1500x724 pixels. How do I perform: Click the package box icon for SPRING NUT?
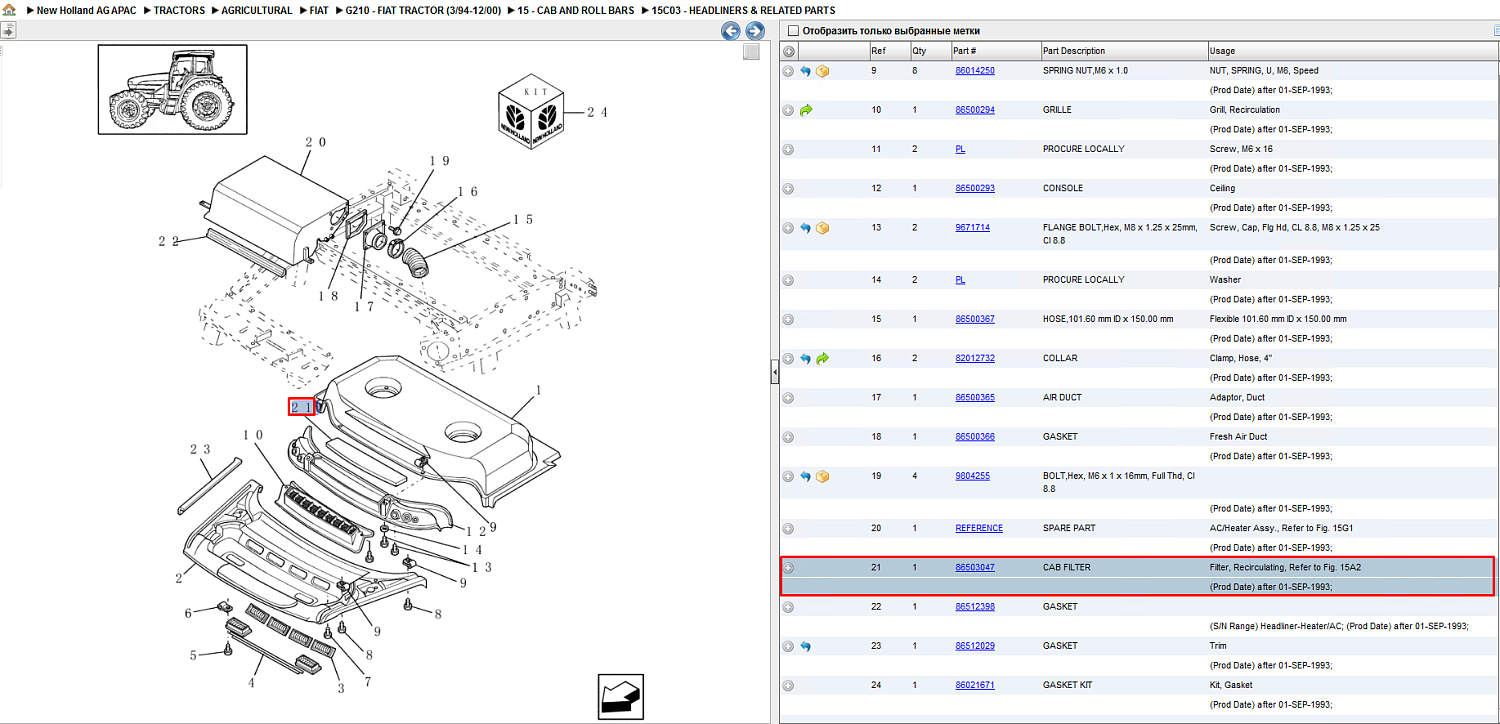coord(822,71)
